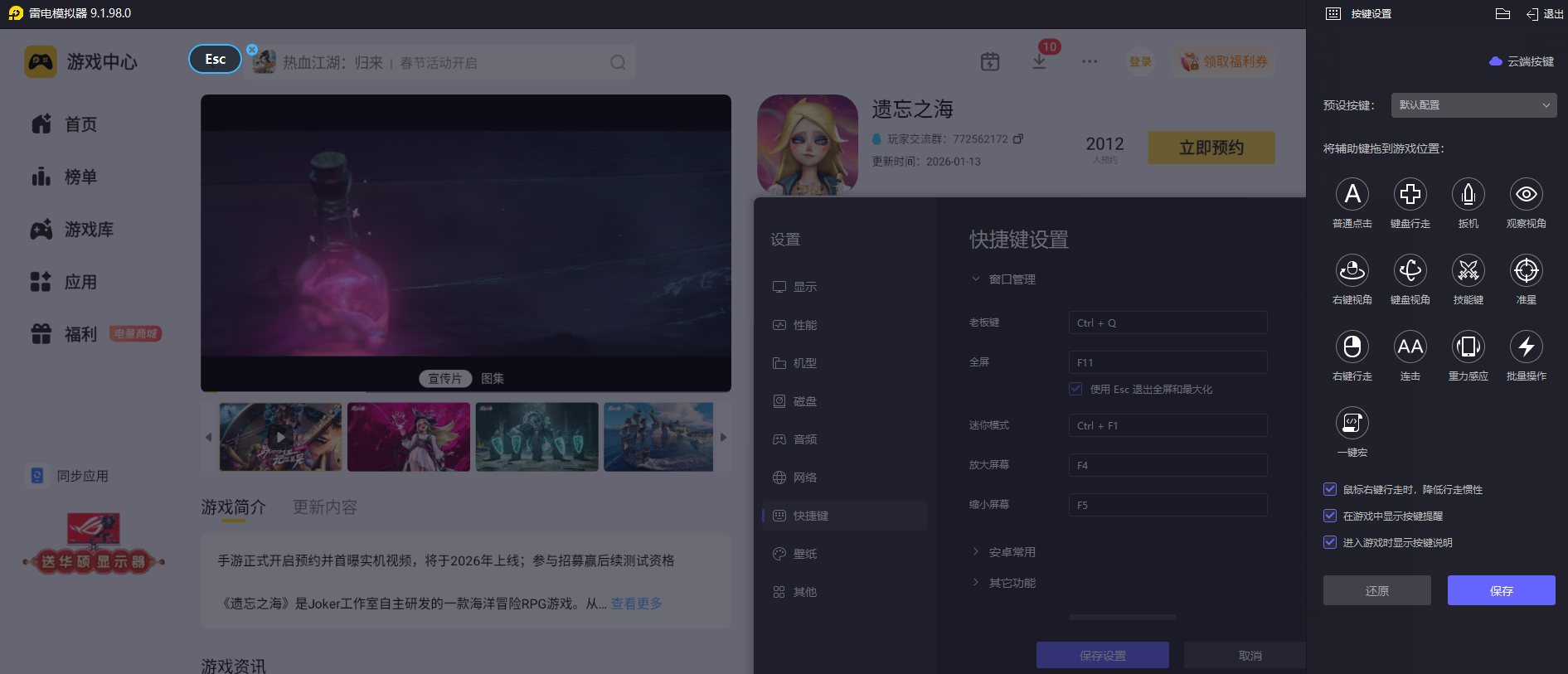This screenshot has width=1568, height=674.
Task: Open the 快捷键 settings tab
Action: pyautogui.click(x=810, y=516)
